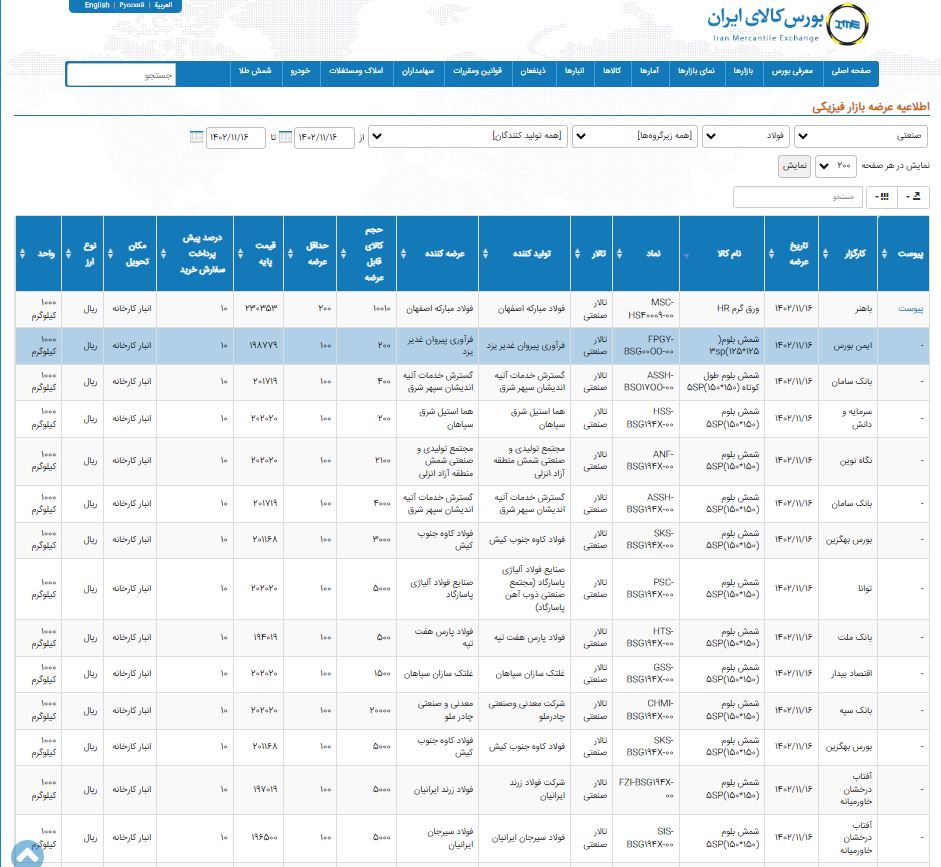Open the بازارها menu item

coord(744,71)
